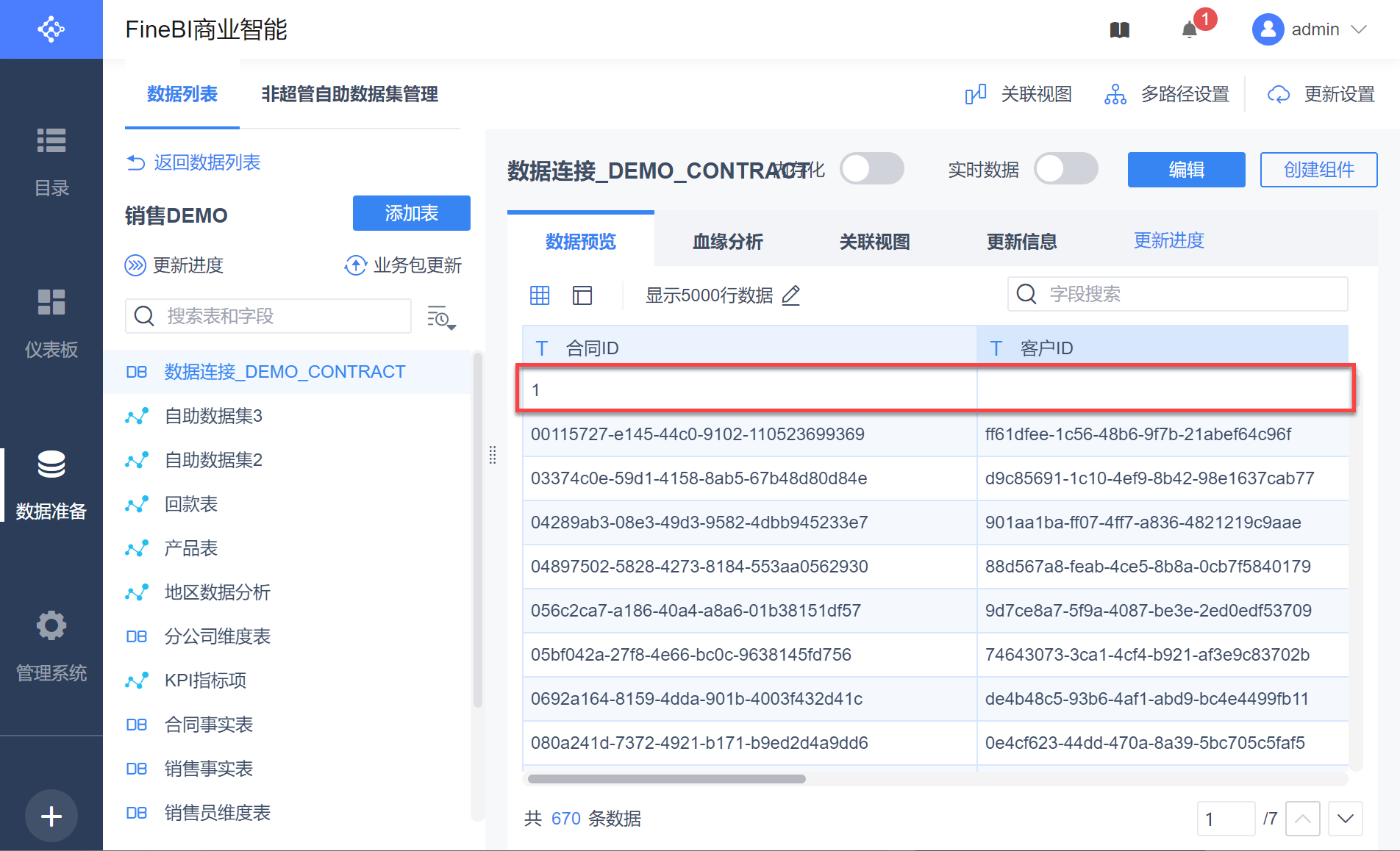The image size is (1400, 851).
Task: Go to previous page with up arrow
Action: 1302,819
